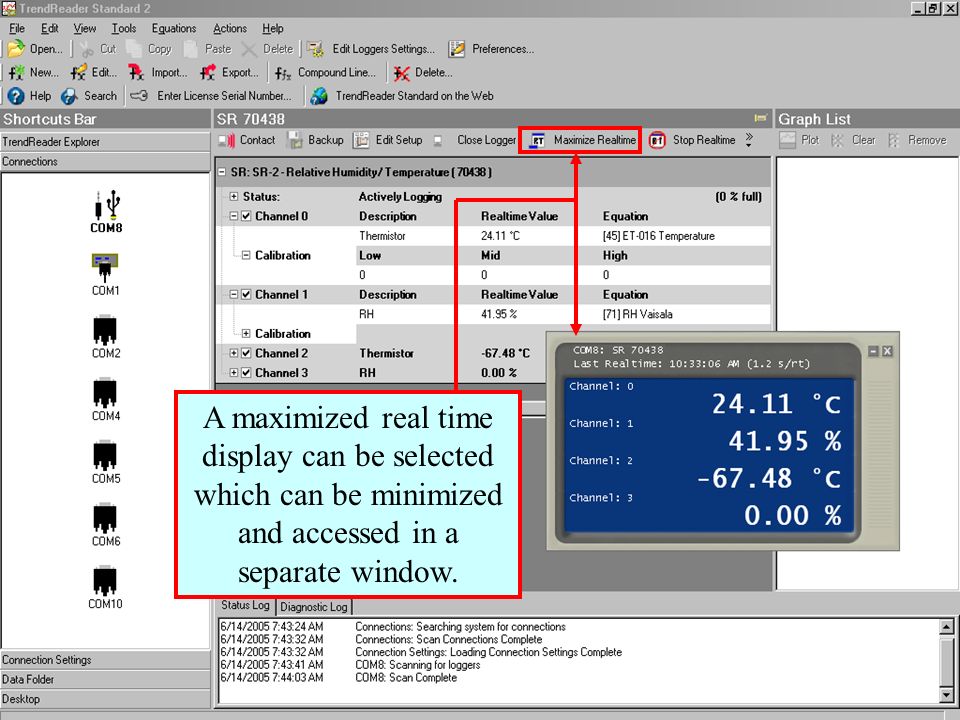
Task: Click the Stop Realtime icon
Action: (657, 140)
